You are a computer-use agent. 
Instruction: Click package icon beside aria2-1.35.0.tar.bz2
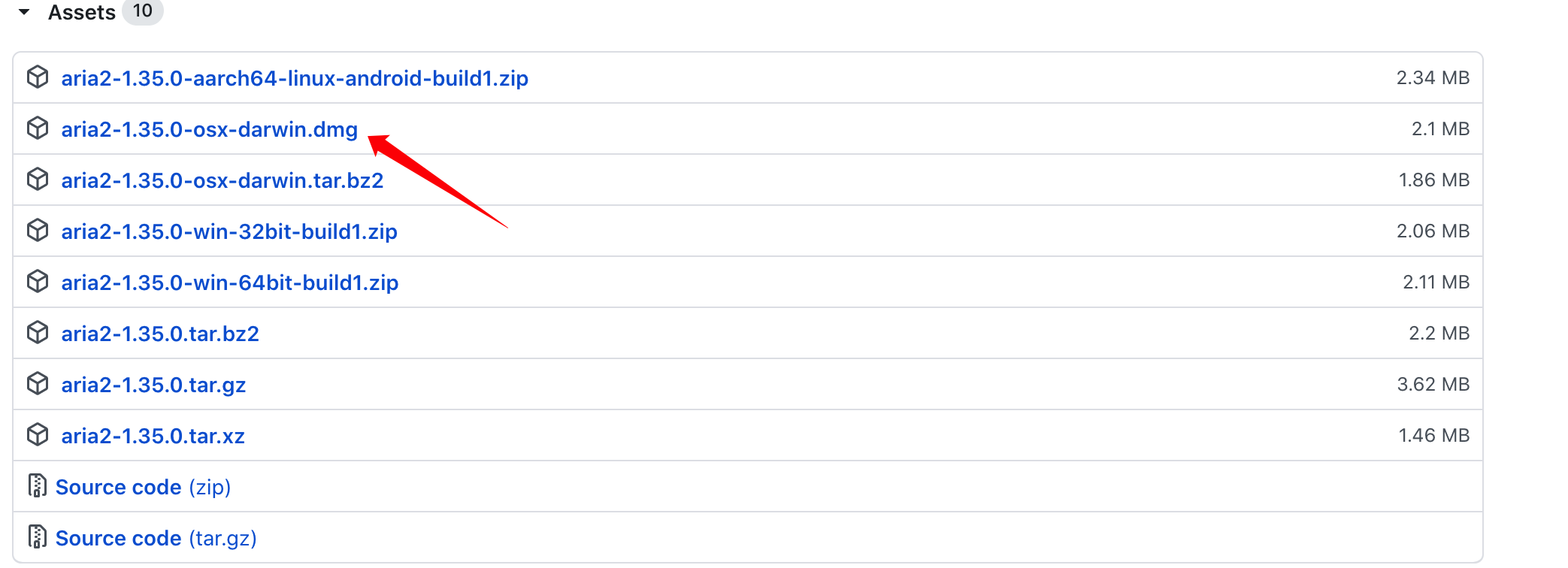click(38, 333)
